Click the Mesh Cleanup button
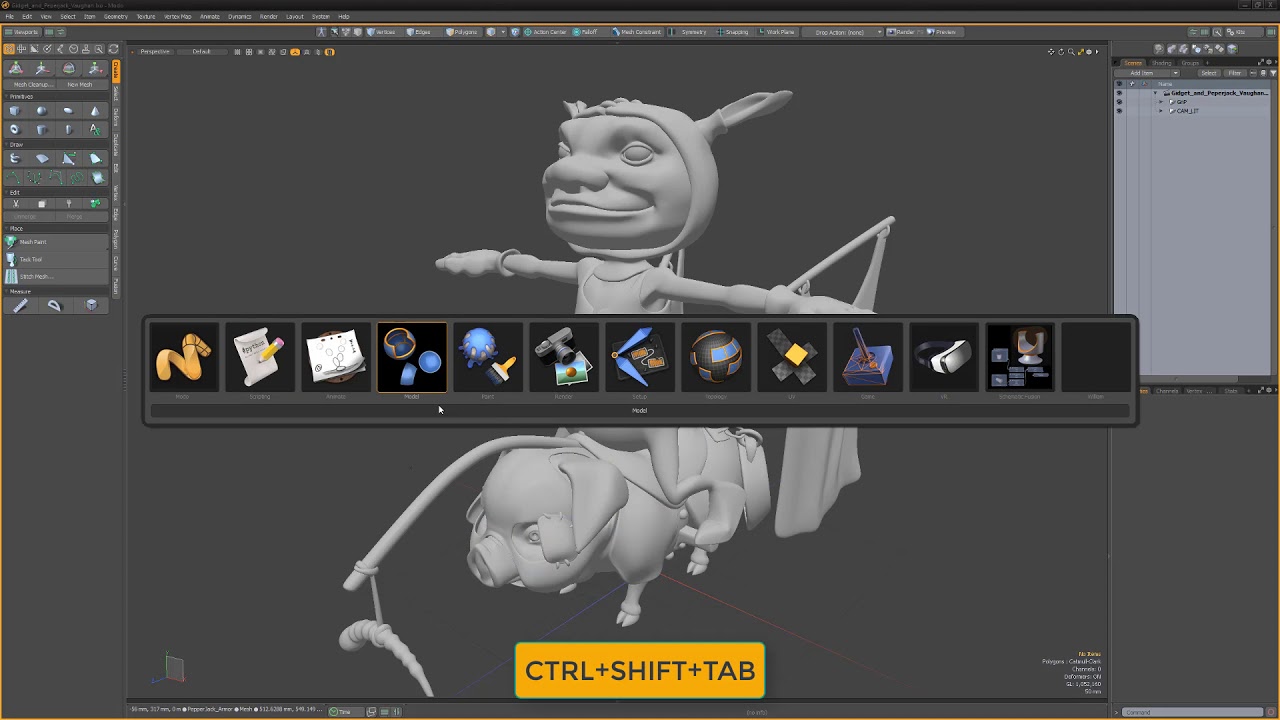1280x720 pixels. pyautogui.click(x=32, y=85)
